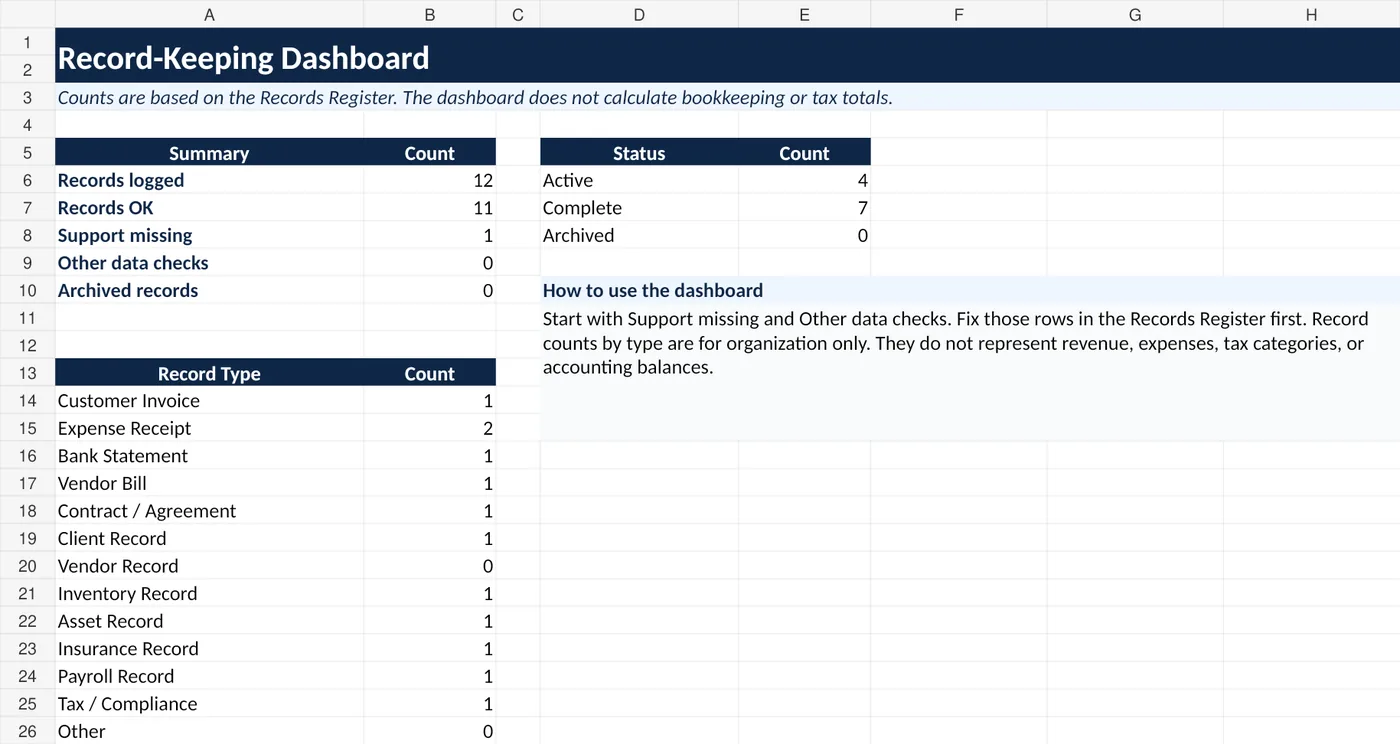1400x744 pixels.
Task: Select the "Complete" status cell
Action: pos(639,208)
